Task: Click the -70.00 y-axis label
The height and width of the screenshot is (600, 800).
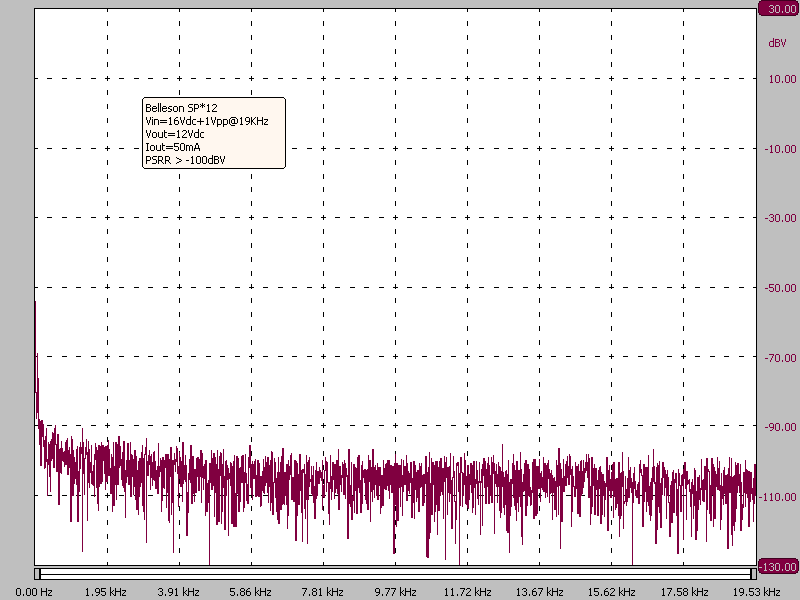Action: tap(781, 358)
